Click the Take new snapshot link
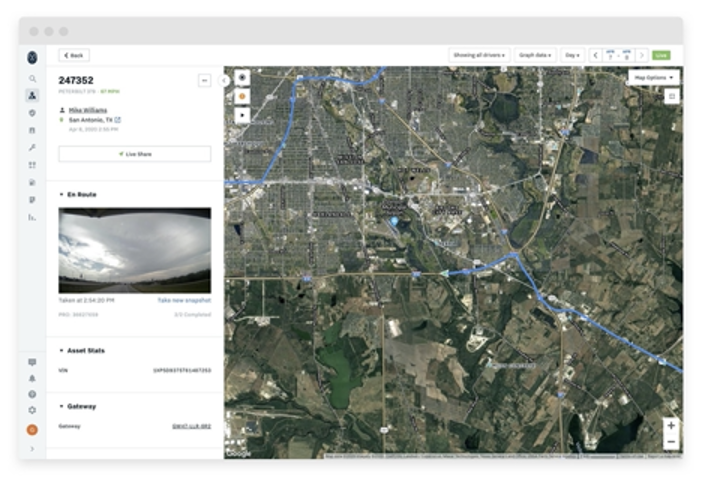The width and height of the screenshot is (702, 480). click(x=184, y=300)
